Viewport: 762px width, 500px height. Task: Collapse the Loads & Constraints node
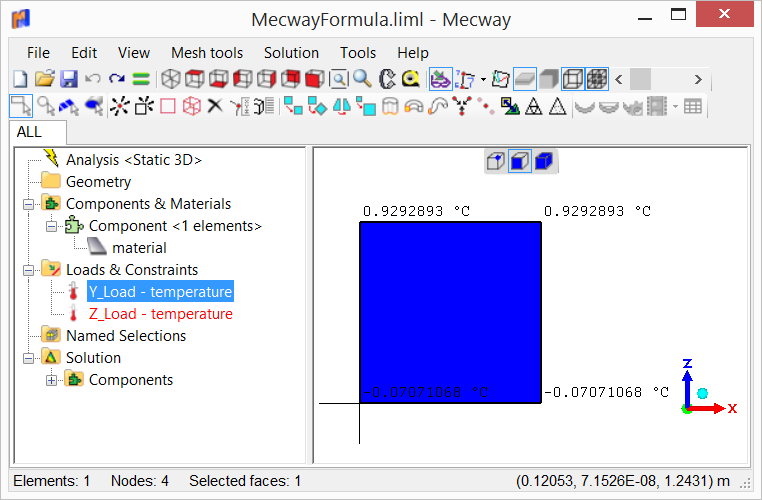[x=29, y=270]
